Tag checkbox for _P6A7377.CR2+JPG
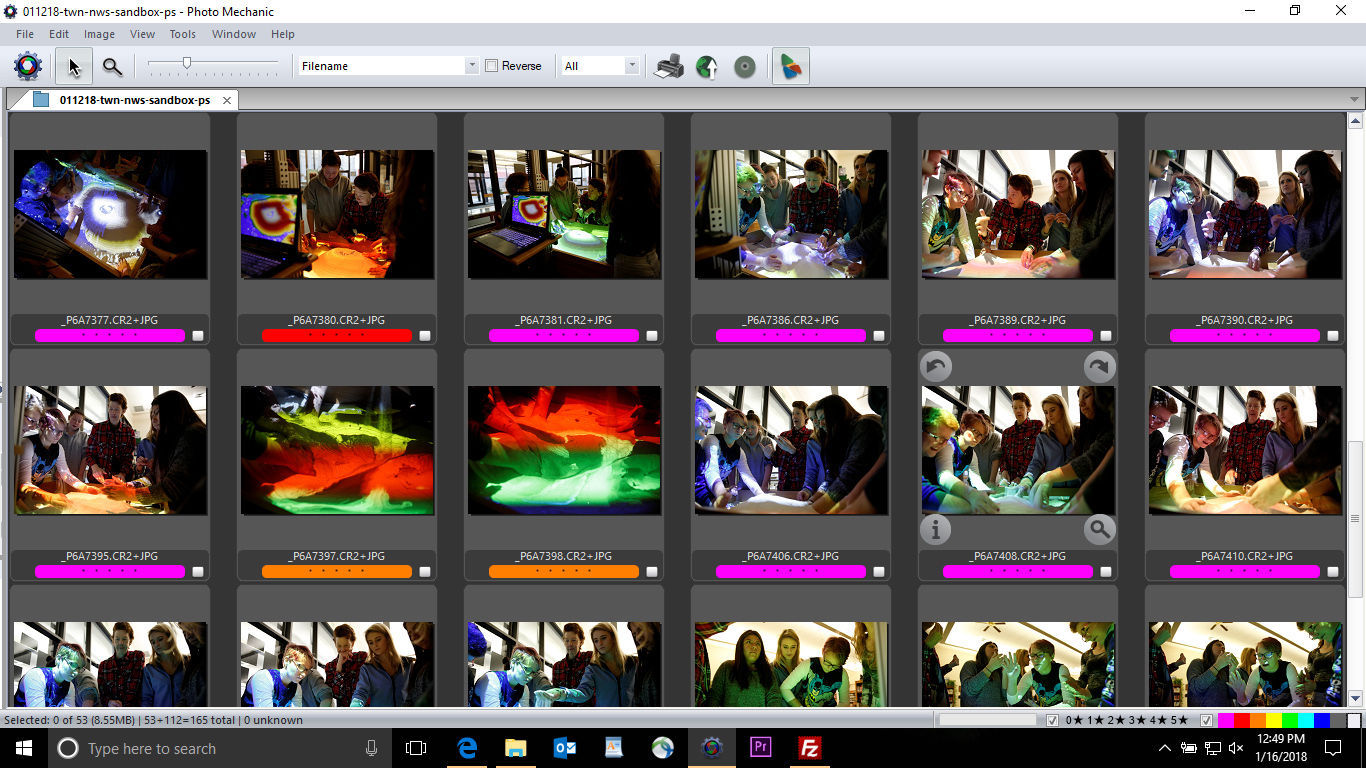Image resolution: width=1366 pixels, height=768 pixels. click(198, 336)
